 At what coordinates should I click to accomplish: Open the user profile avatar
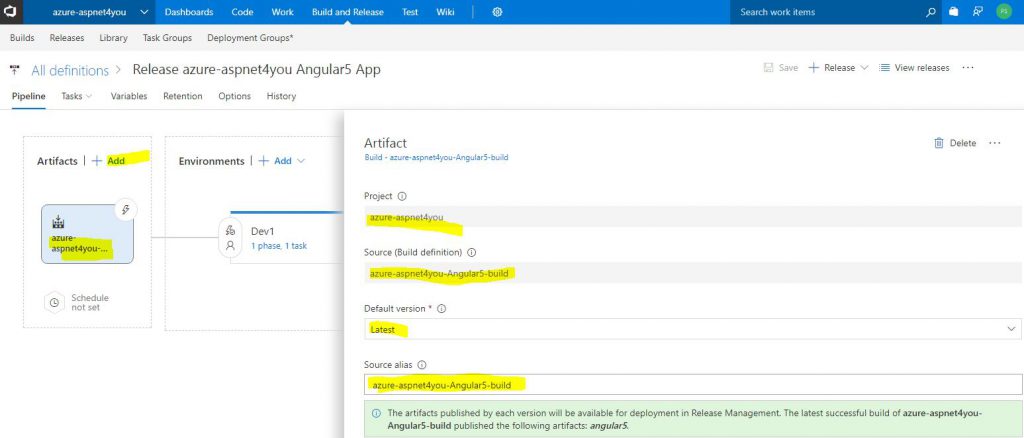[1003, 12]
